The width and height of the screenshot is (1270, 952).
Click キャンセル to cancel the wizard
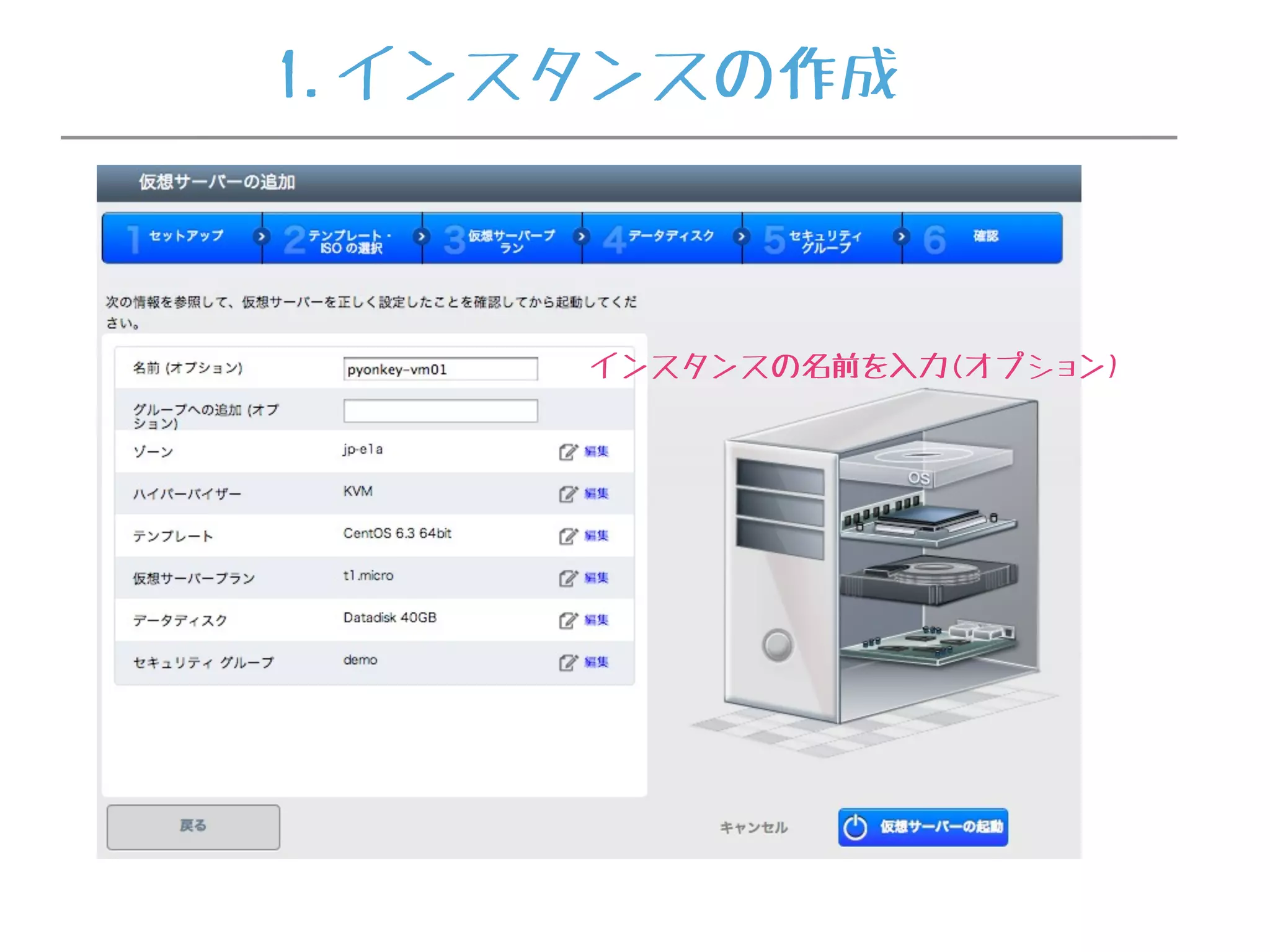click(x=753, y=827)
